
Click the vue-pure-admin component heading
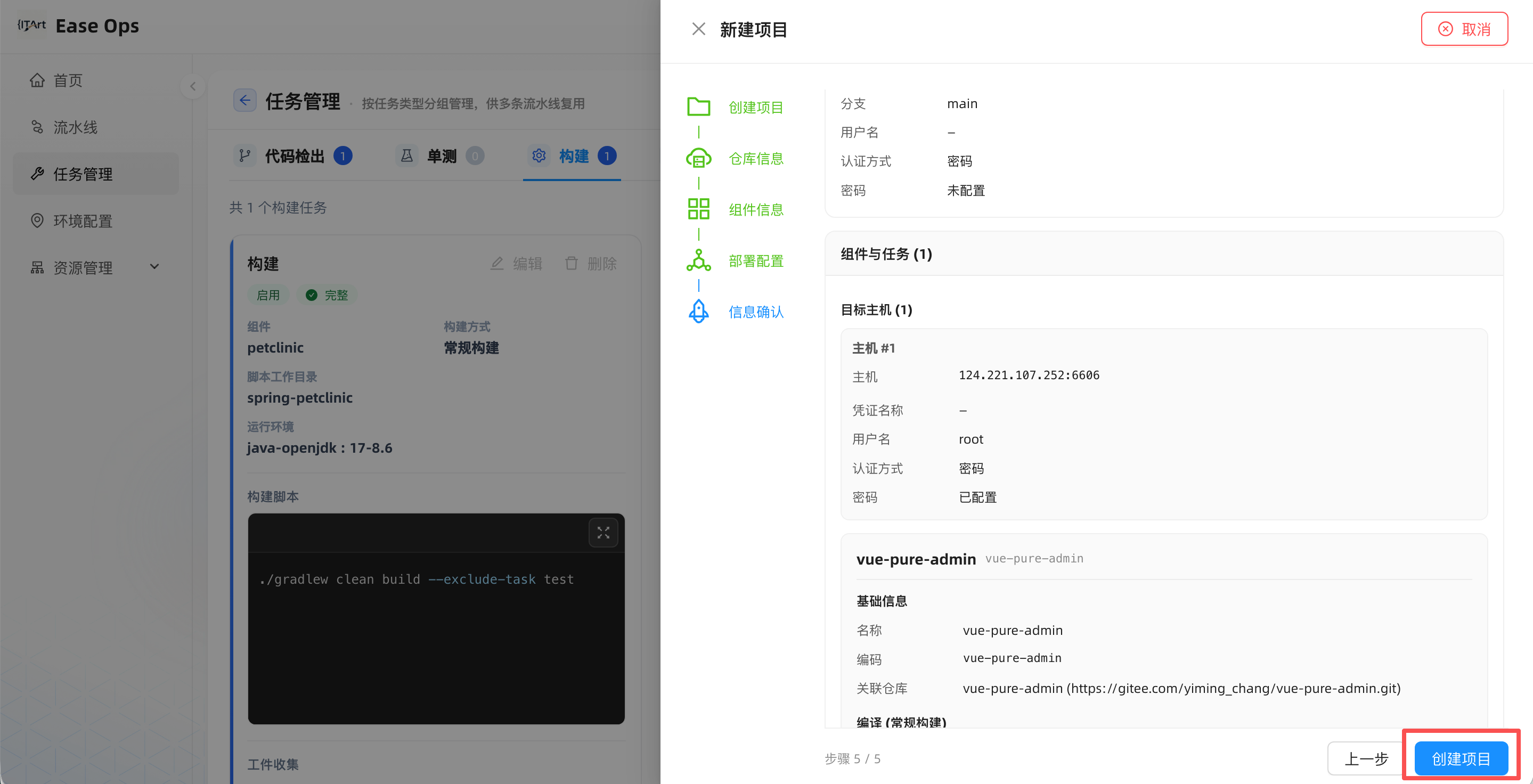click(x=916, y=559)
